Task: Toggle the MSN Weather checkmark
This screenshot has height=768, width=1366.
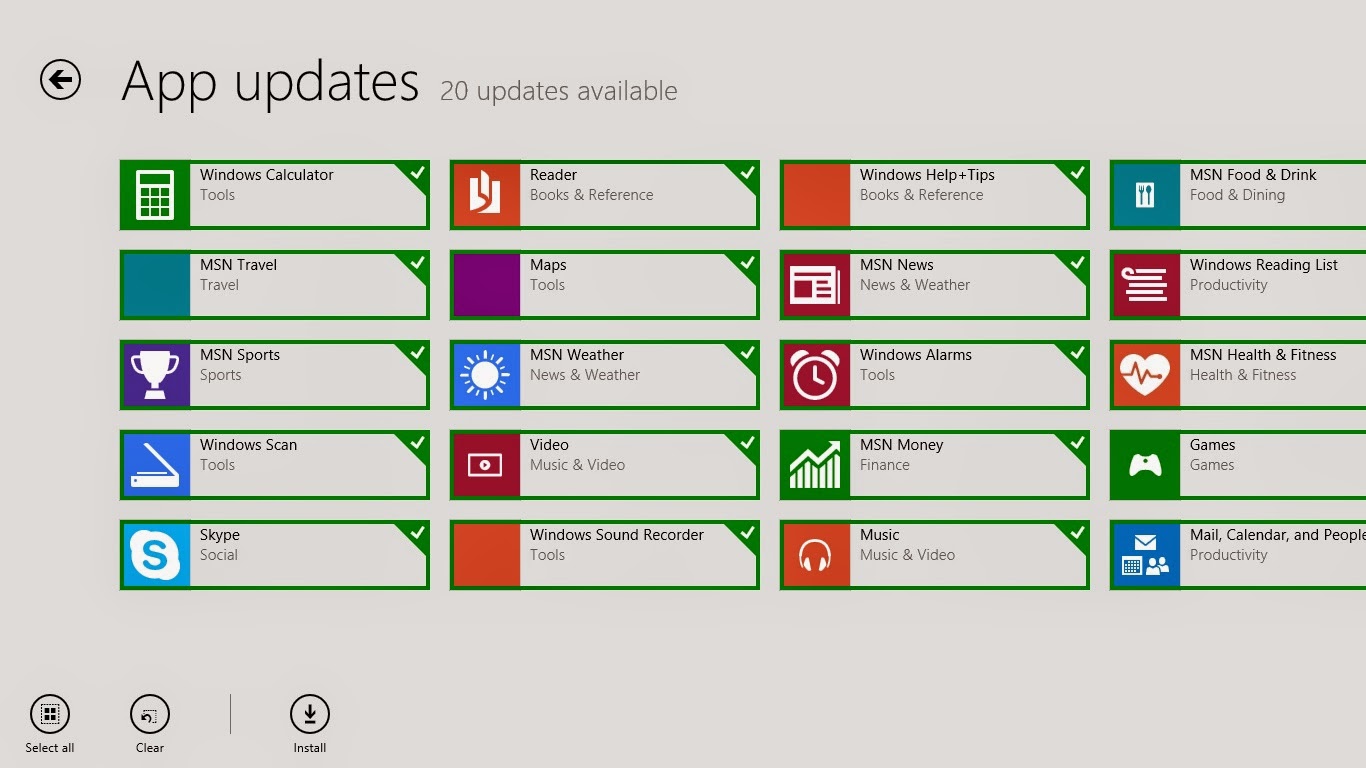Action: pyautogui.click(x=746, y=354)
